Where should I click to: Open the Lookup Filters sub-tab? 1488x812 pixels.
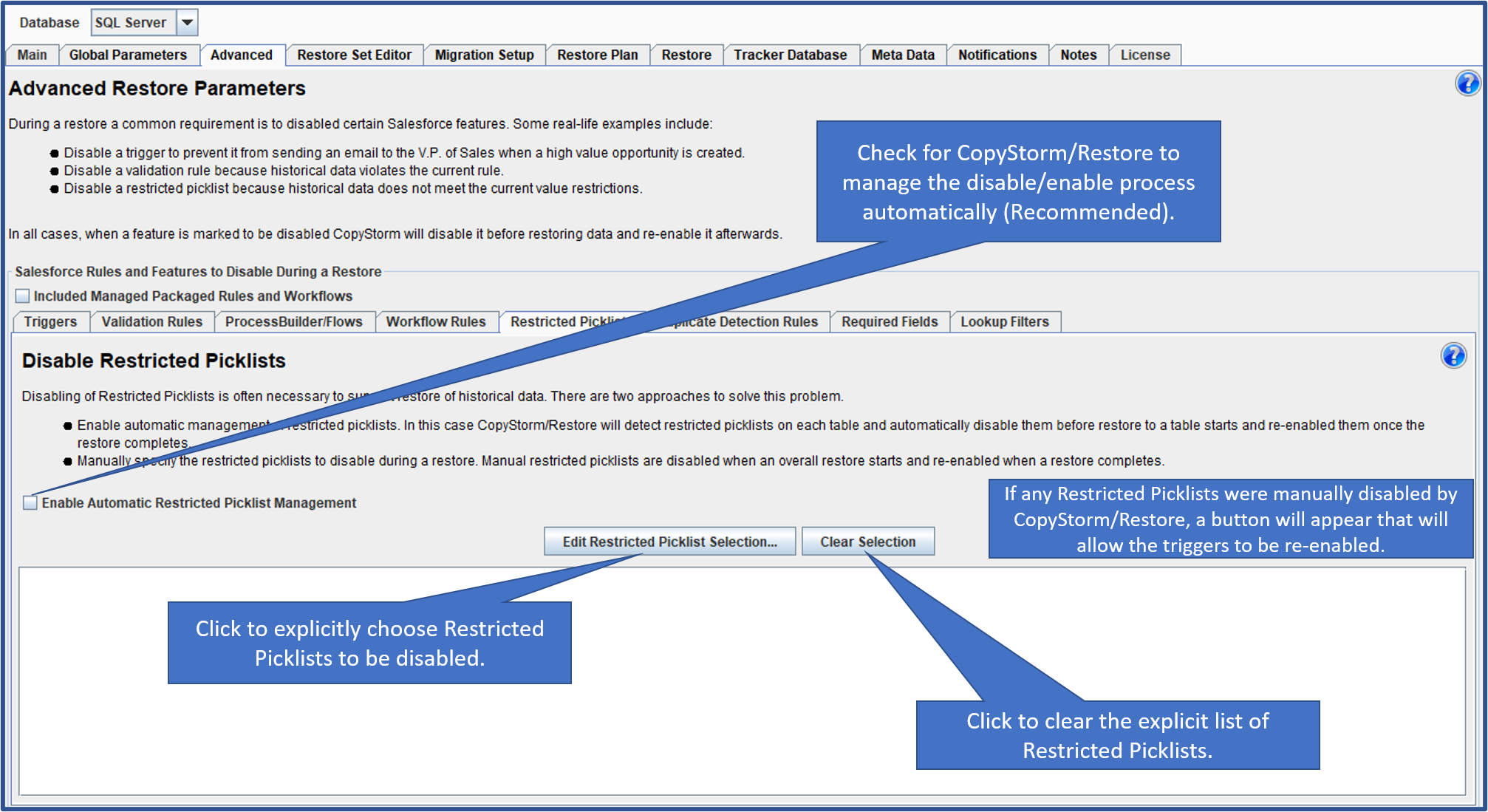coord(1005,321)
